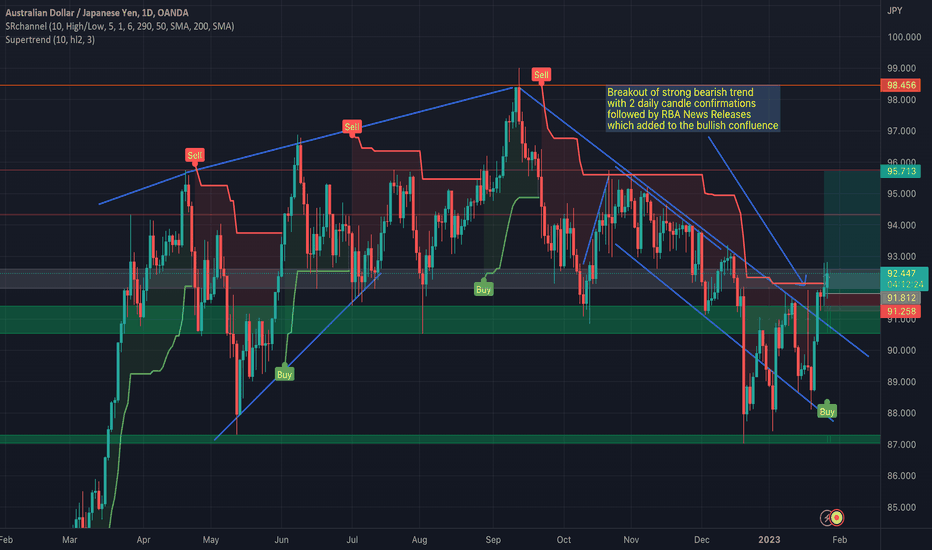The width and height of the screenshot is (932, 550).
Task: Open the yellow-red economic event icon
Action: 837,518
